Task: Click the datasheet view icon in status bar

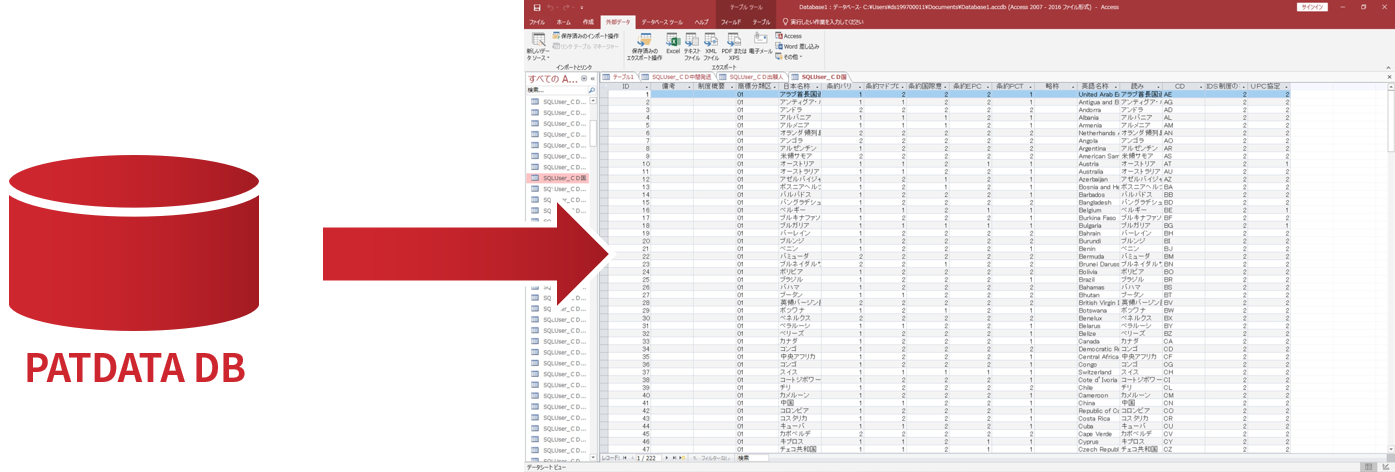Action: (1369, 467)
